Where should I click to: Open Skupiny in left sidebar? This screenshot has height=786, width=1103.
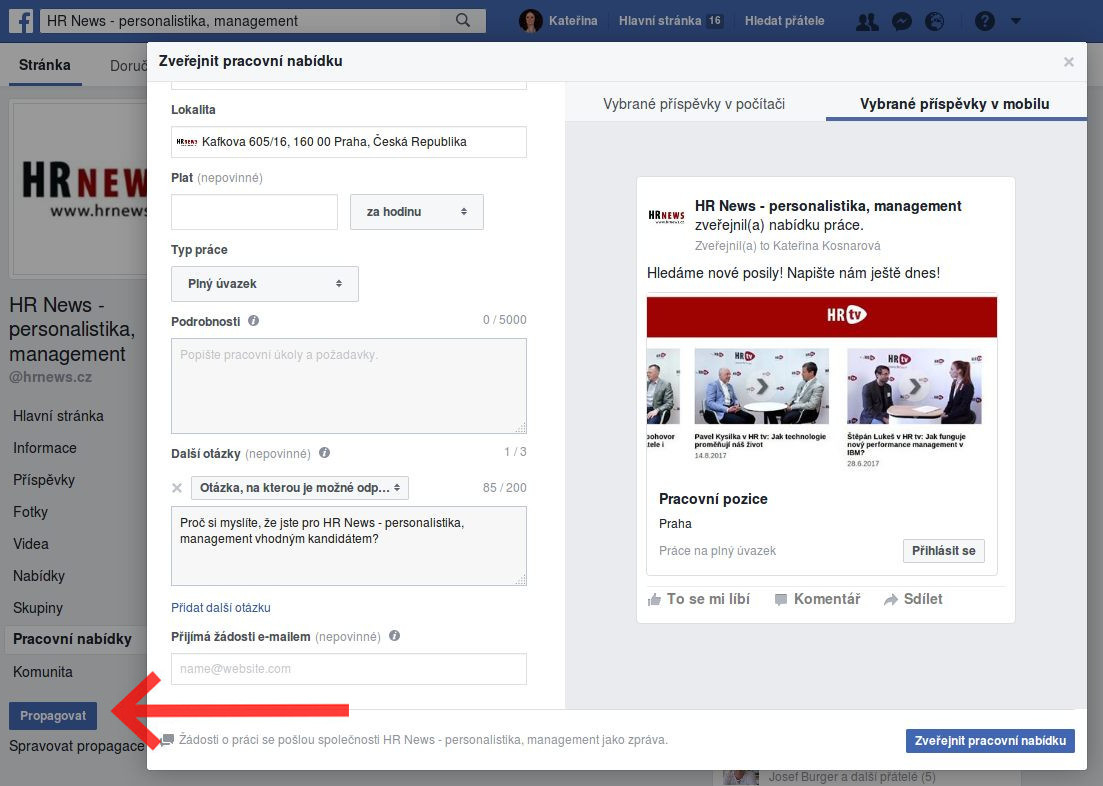[38, 607]
